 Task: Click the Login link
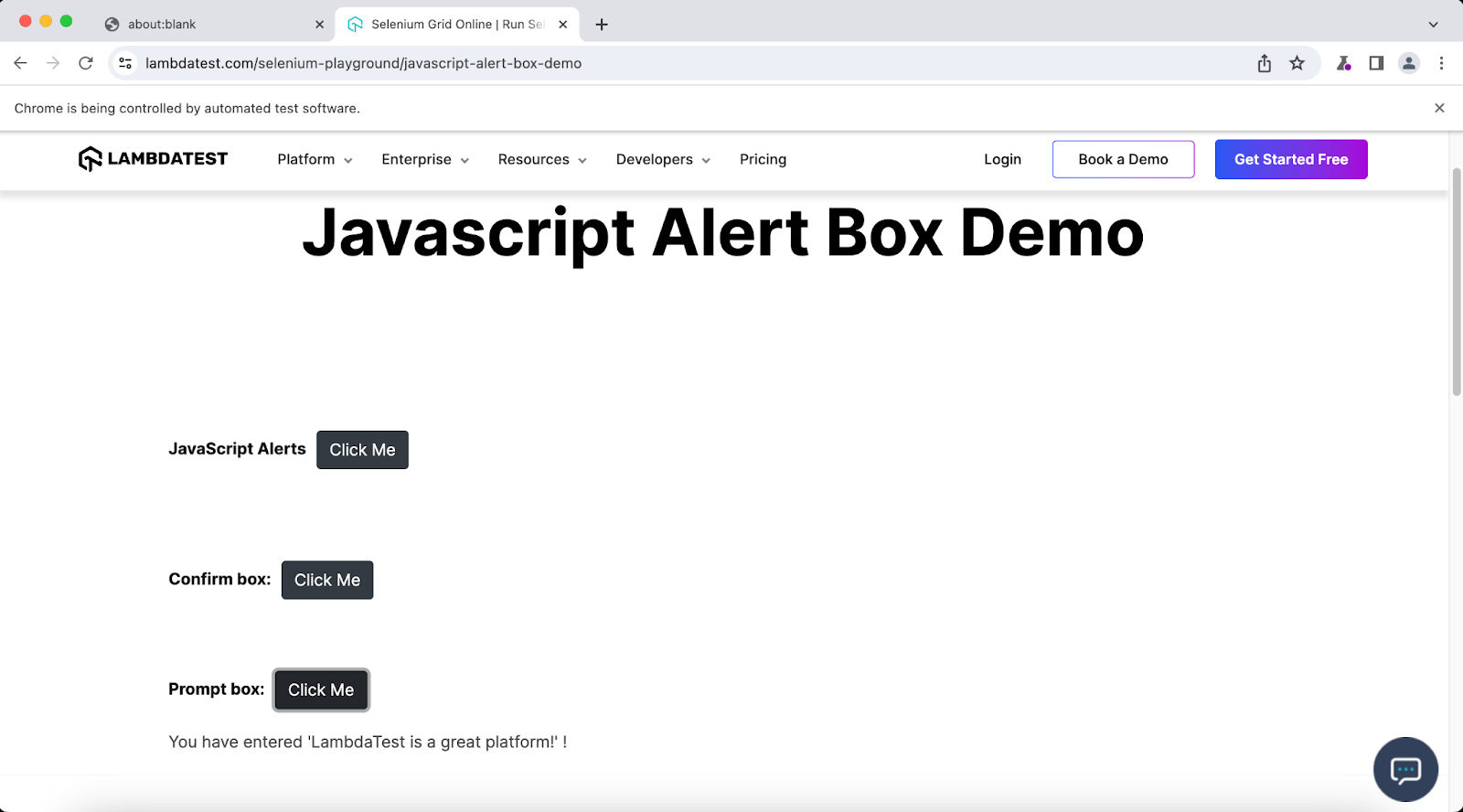[1002, 159]
